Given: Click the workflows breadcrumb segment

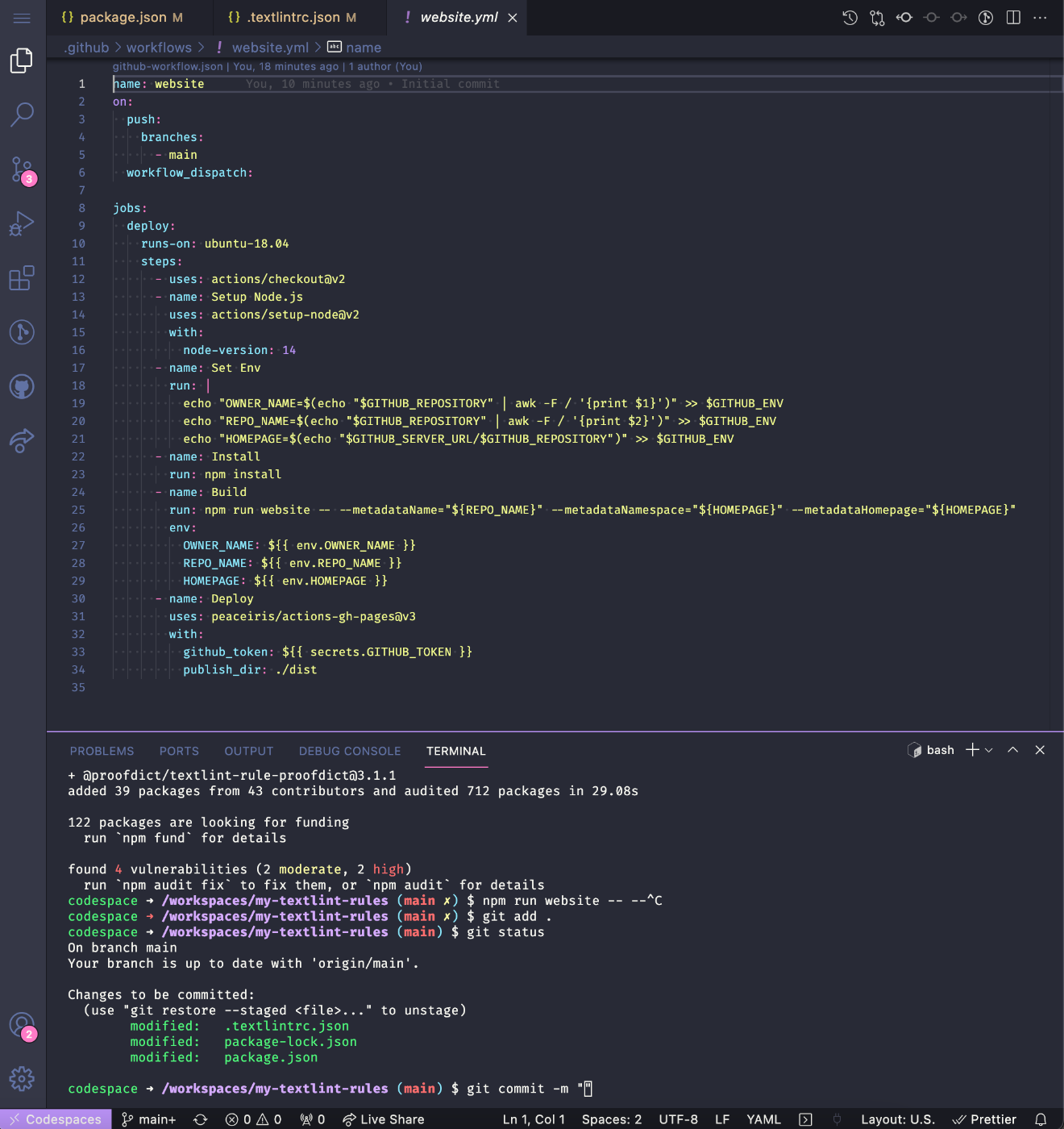Looking at the screenshot, I should tap(159, 48).
